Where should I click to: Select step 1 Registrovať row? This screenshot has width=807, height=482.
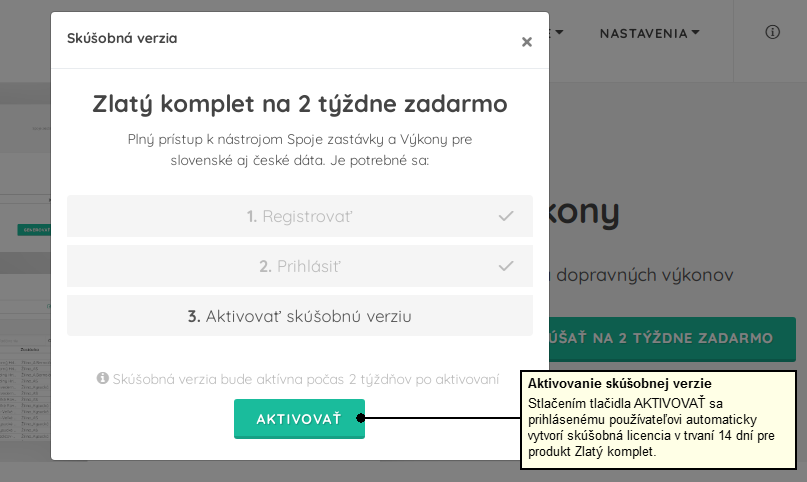click(300, 216)
